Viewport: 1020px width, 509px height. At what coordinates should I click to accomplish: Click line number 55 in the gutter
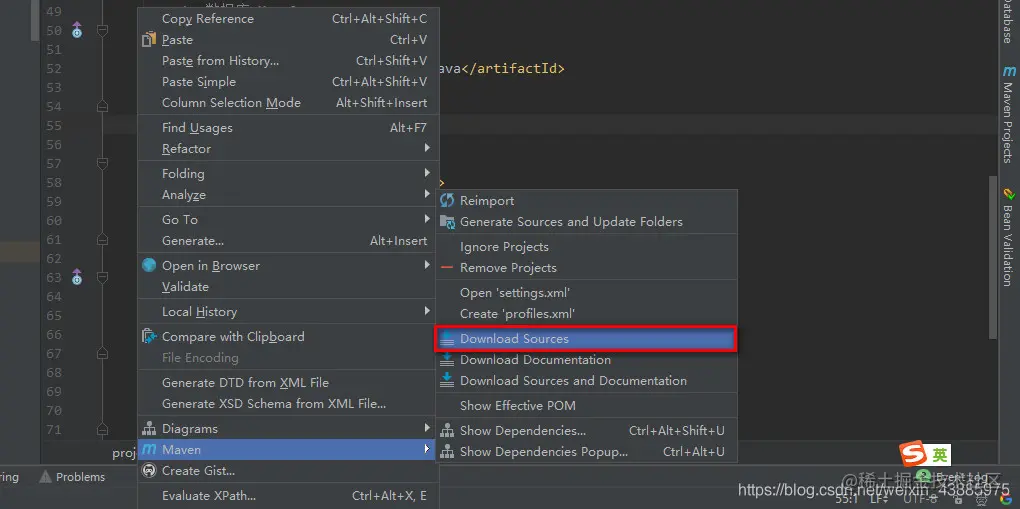54,126
